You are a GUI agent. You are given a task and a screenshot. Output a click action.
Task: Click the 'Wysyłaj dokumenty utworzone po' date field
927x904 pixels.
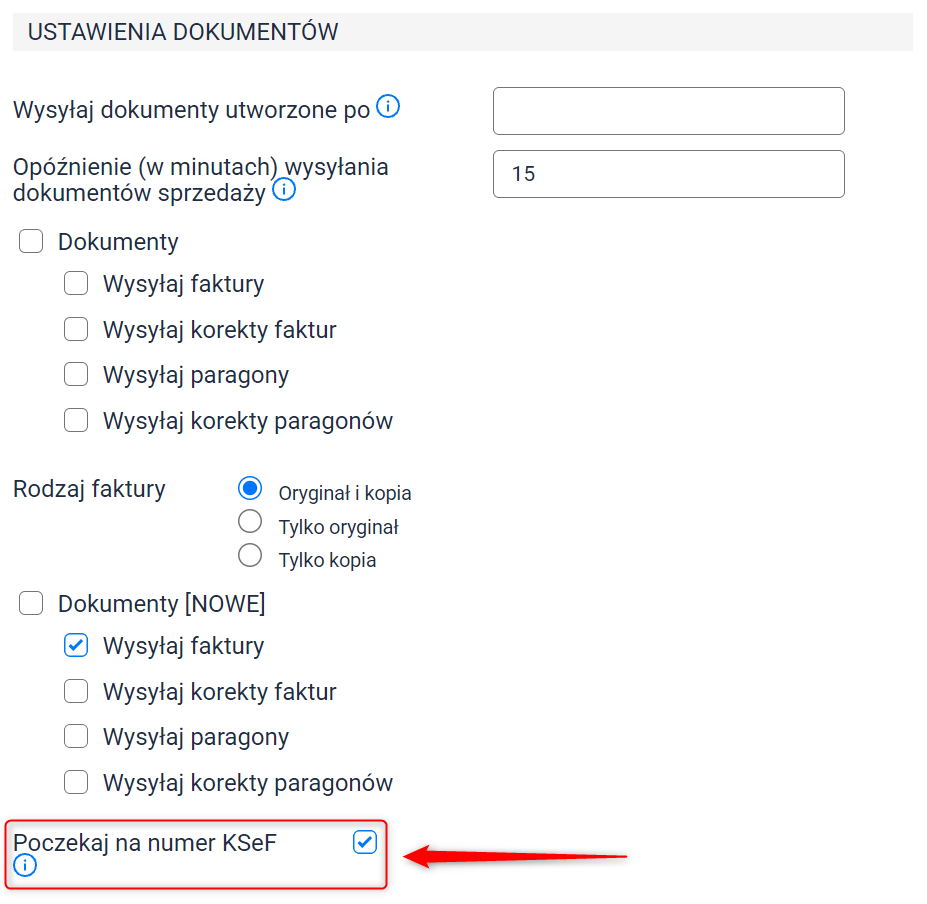[669, 111]
